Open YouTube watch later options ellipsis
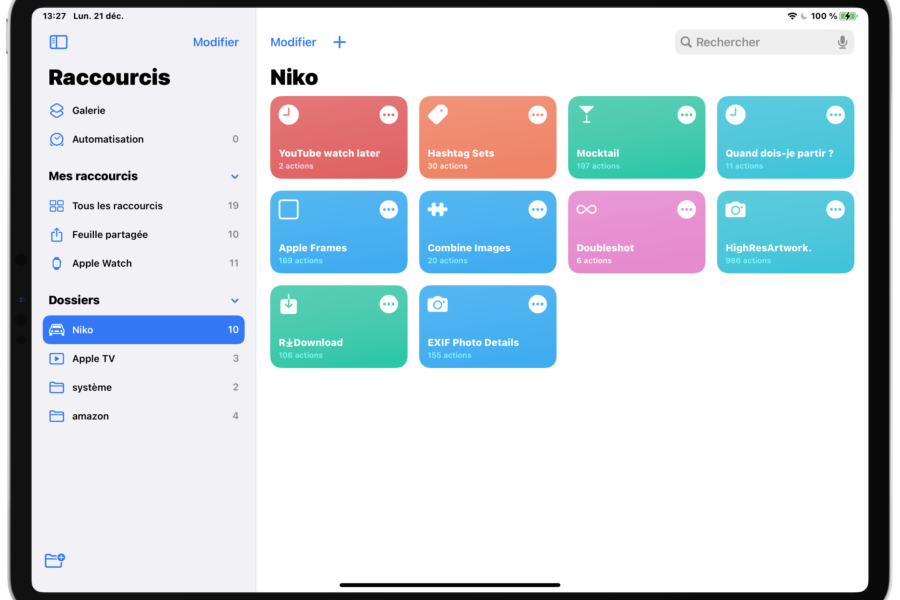The image size is (900, 600). (389, 115)
